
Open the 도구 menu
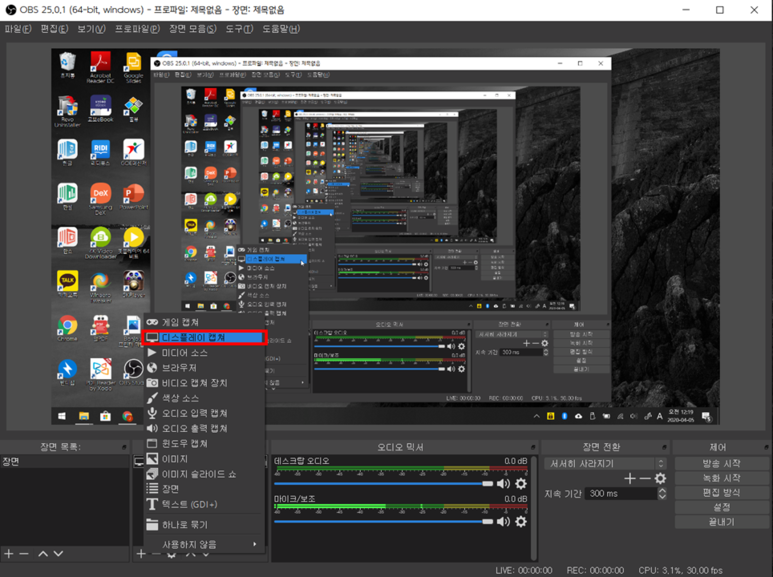pos(239,29)
